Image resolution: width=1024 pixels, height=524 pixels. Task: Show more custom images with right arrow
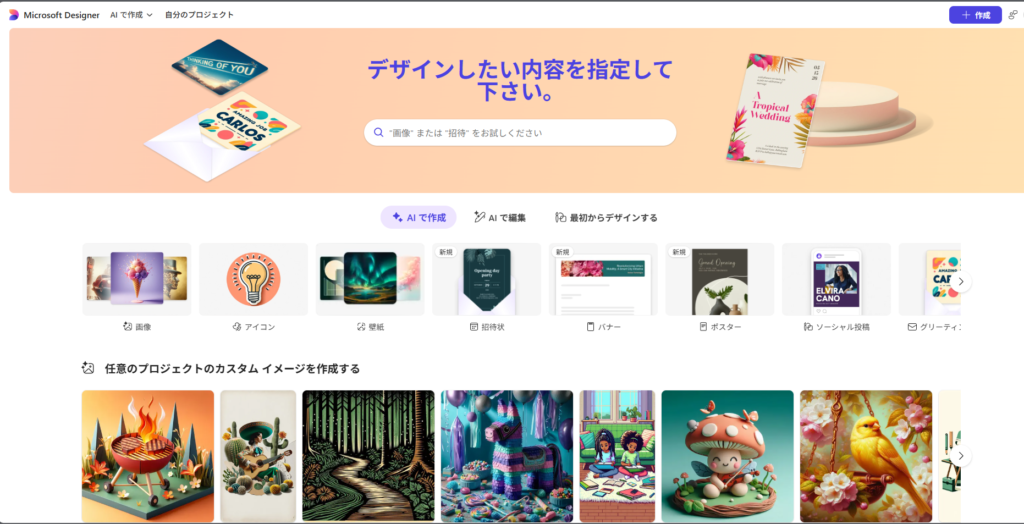click(960, 455)
